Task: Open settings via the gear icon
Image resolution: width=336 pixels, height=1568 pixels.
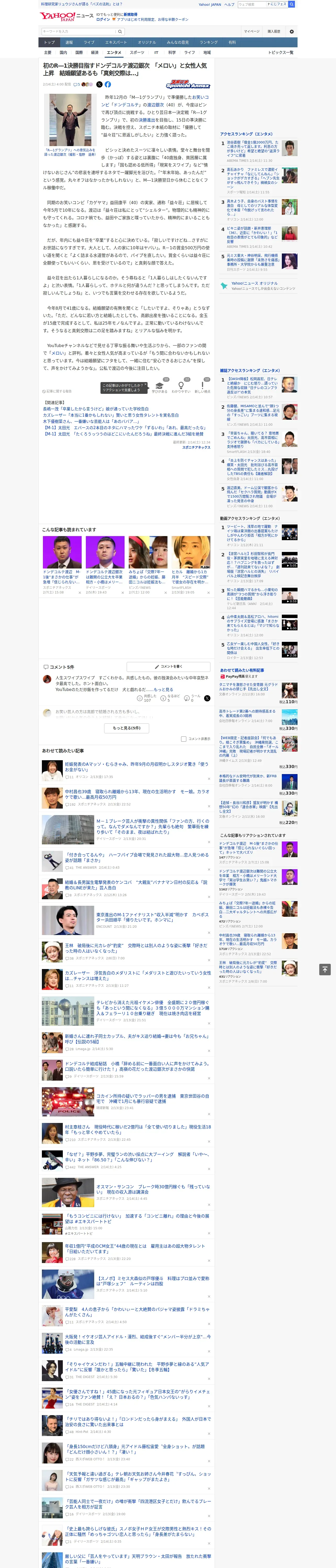Action: point(292,31)
